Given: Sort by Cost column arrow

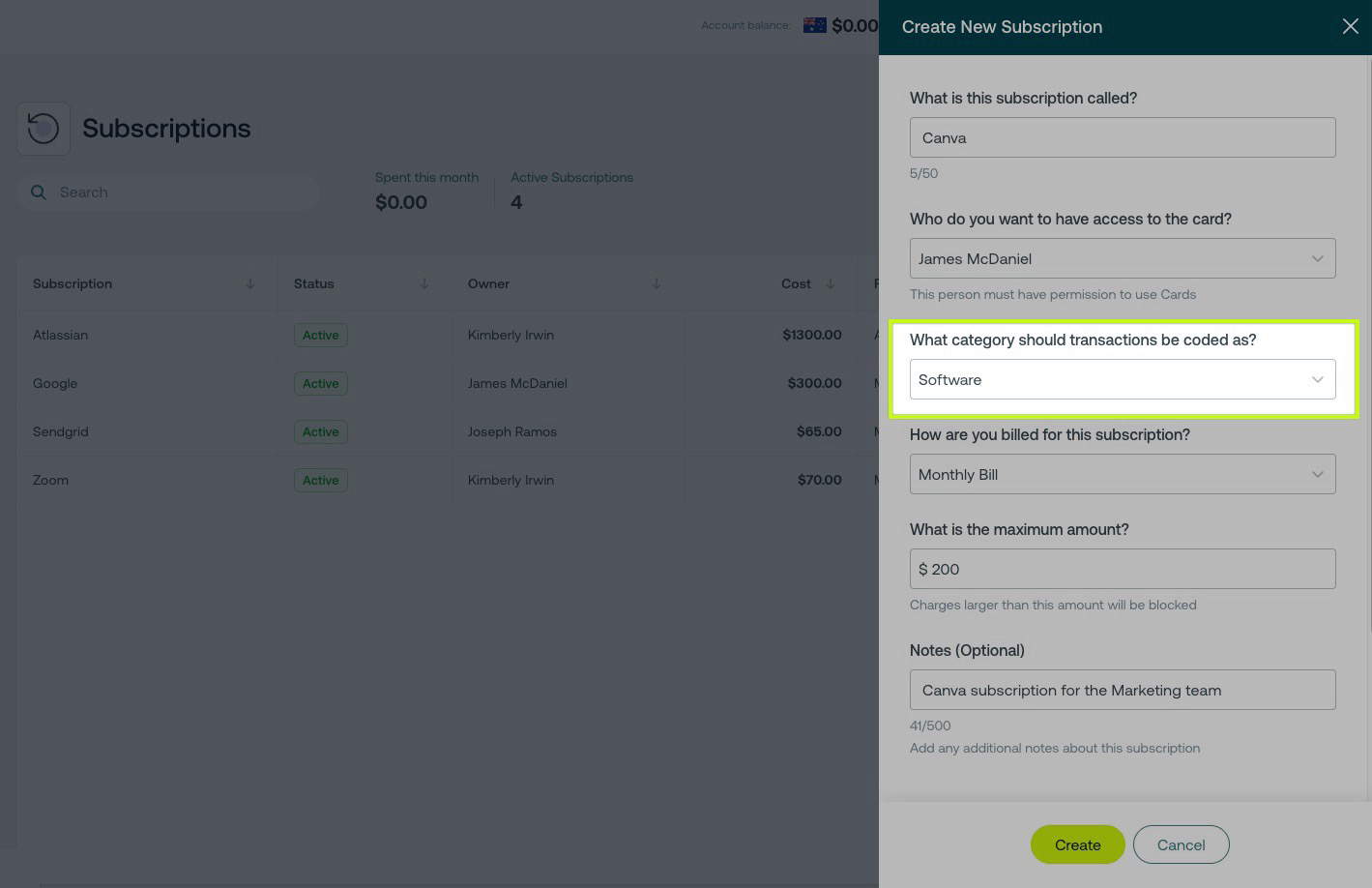Looking at the screenshot, I should 831,283.
